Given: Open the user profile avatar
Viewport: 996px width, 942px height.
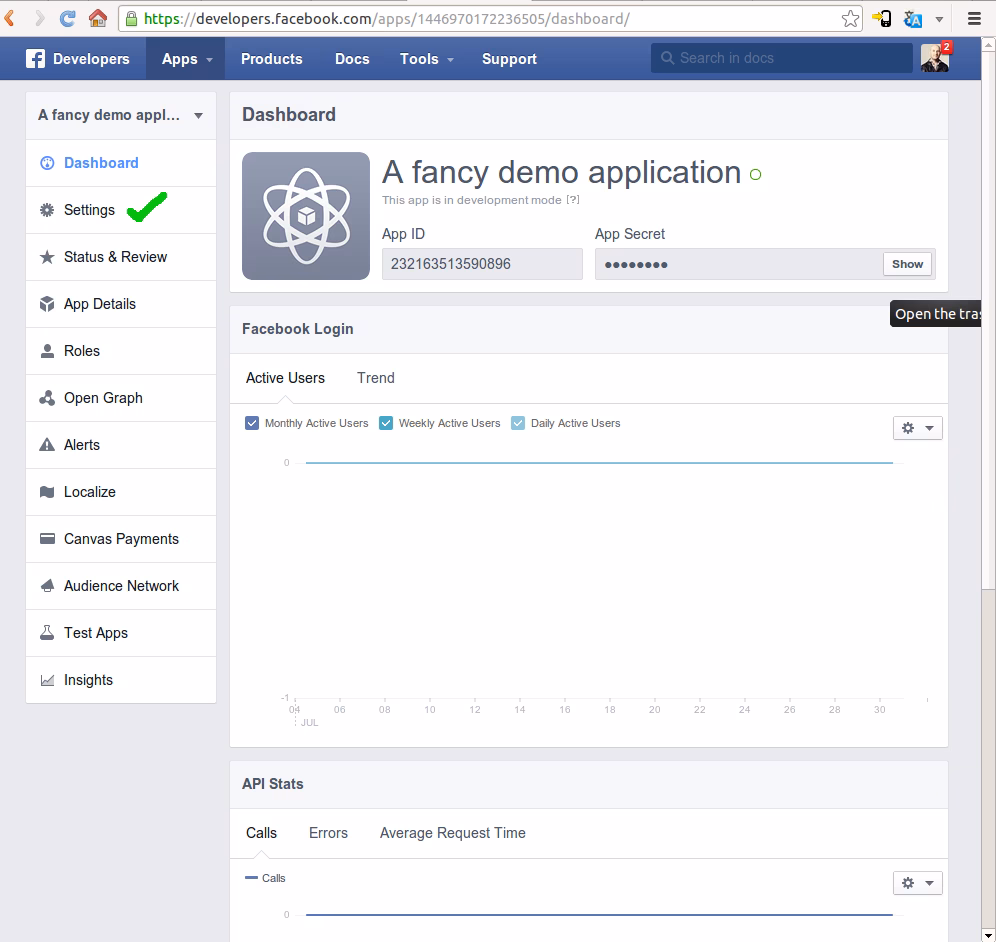Looking at the screenshot, I should (x=934, y=58).
